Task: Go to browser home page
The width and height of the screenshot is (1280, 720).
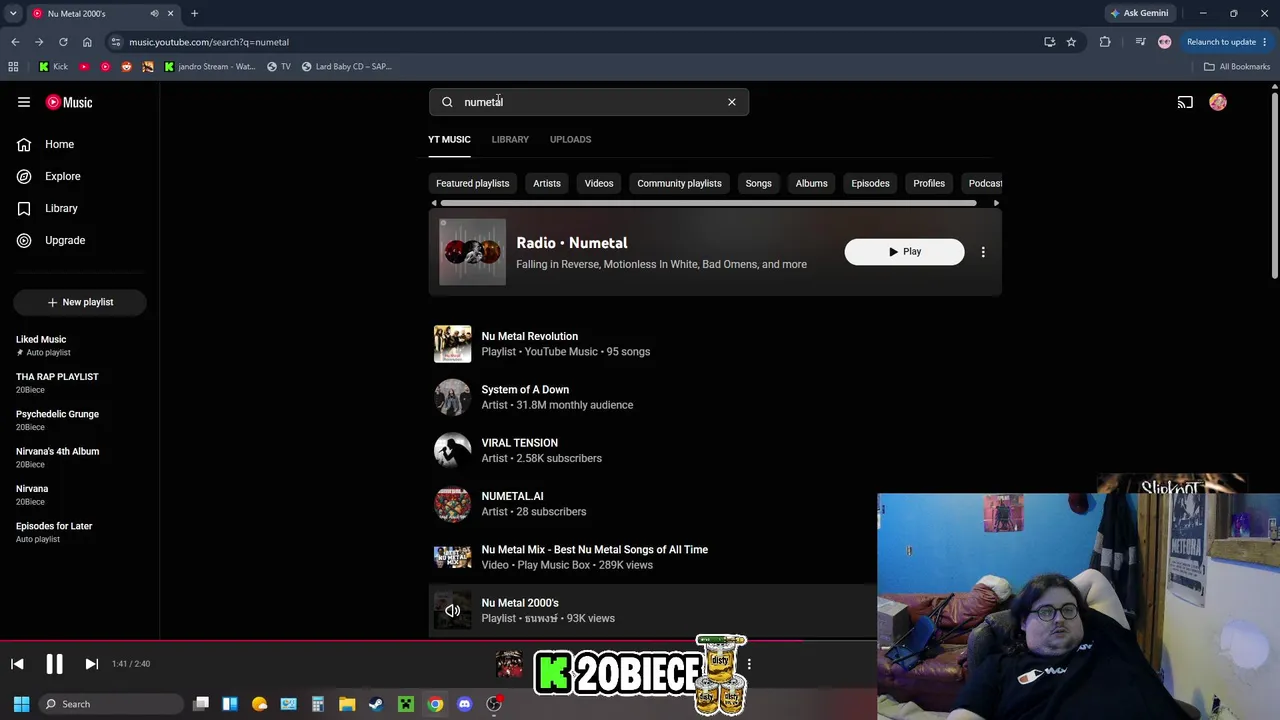Action: click(87, 42)
